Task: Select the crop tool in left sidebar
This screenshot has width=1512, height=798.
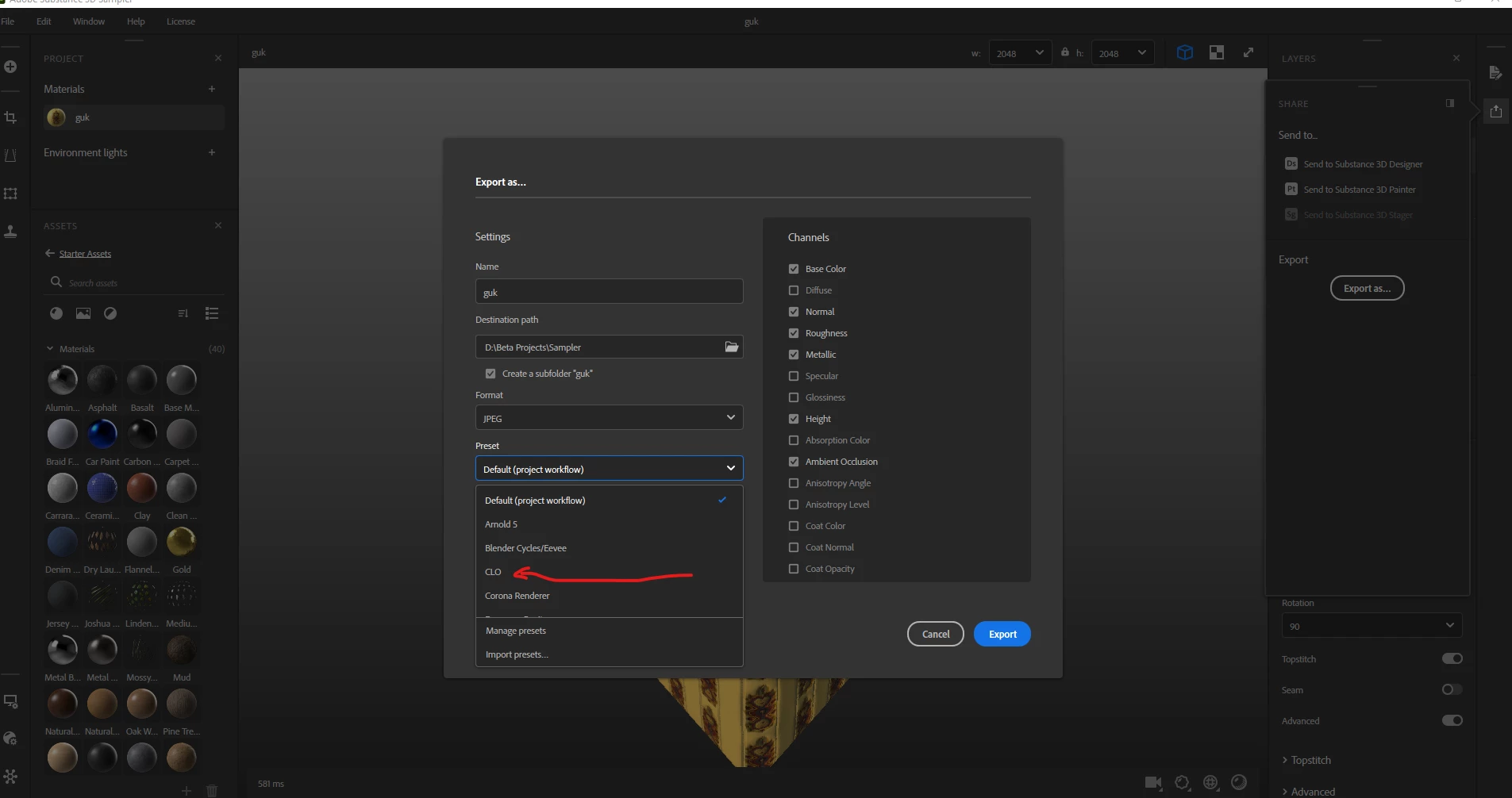Action: pyautogui.click(x=10, y=117)
